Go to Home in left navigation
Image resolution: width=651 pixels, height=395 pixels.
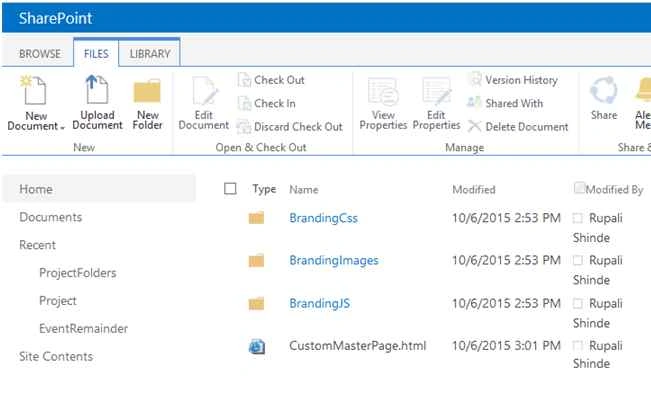[x=99, y=189]
